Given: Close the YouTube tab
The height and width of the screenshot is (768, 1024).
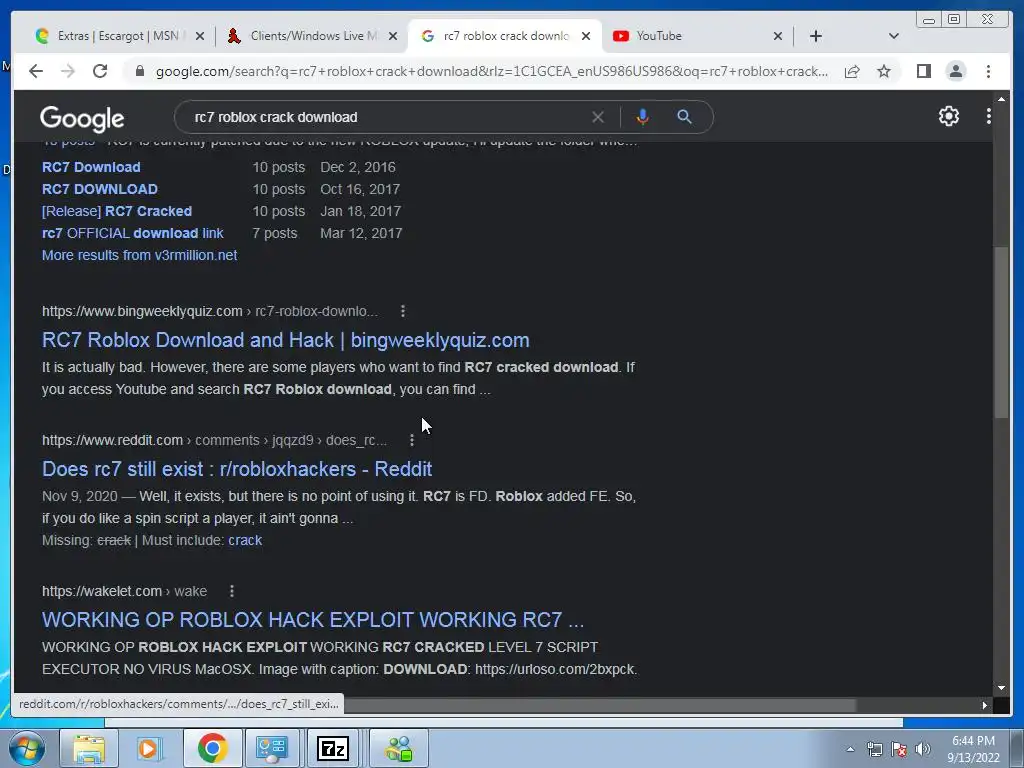Looking at the screenshot, I should pos(777,36).
